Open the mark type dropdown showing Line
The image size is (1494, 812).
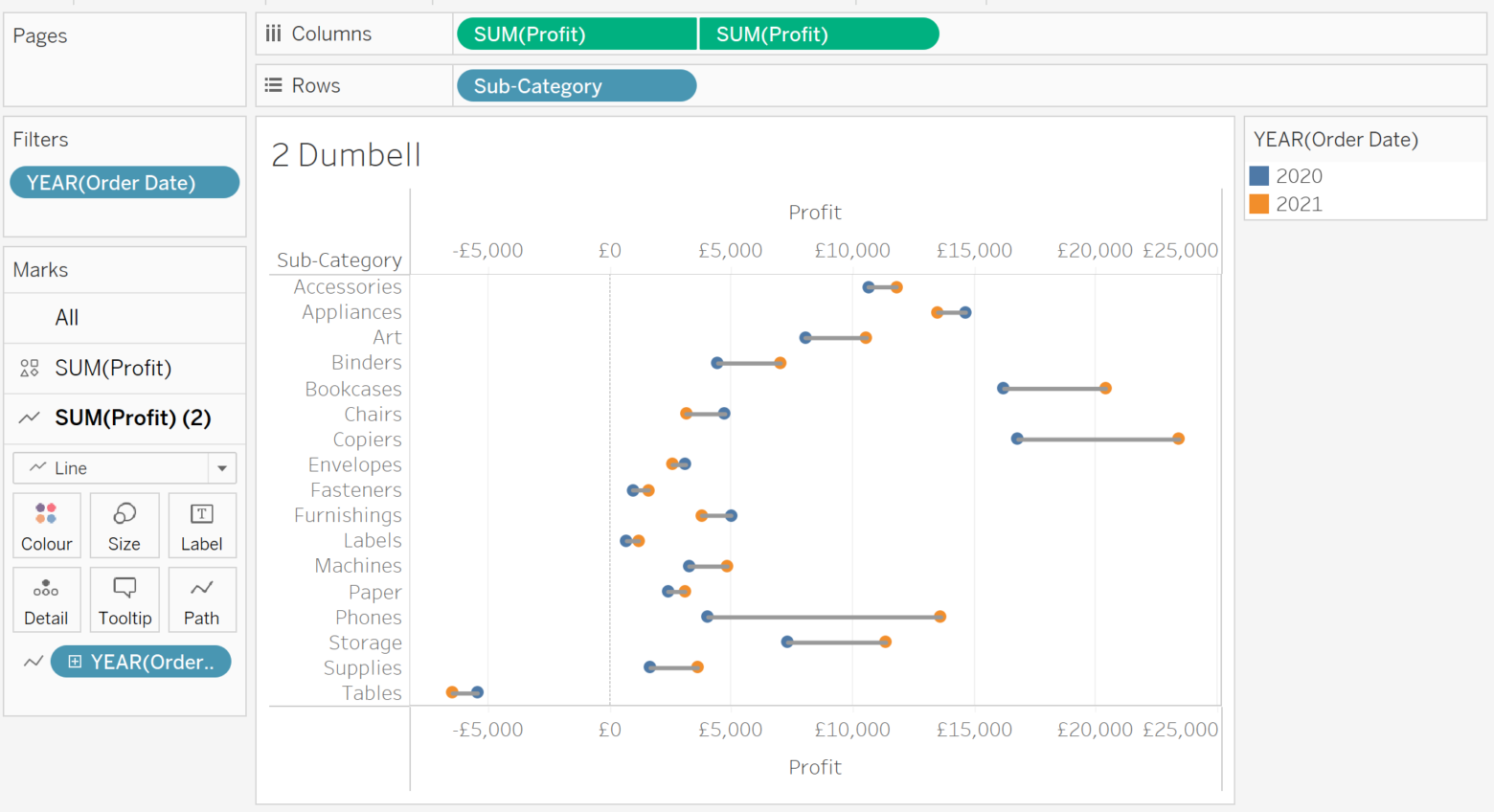coord(220,468)
